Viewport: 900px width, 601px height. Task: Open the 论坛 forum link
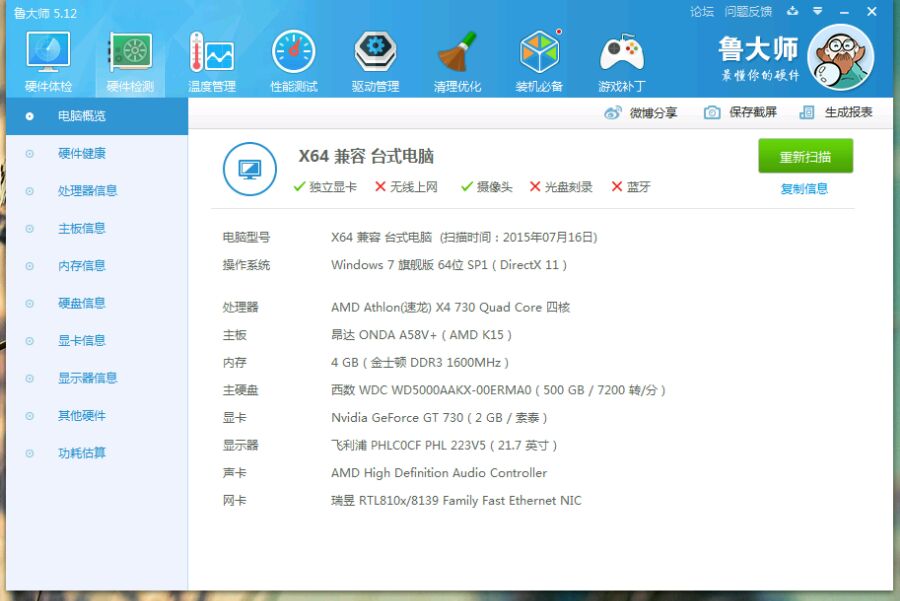coord(701,11)
